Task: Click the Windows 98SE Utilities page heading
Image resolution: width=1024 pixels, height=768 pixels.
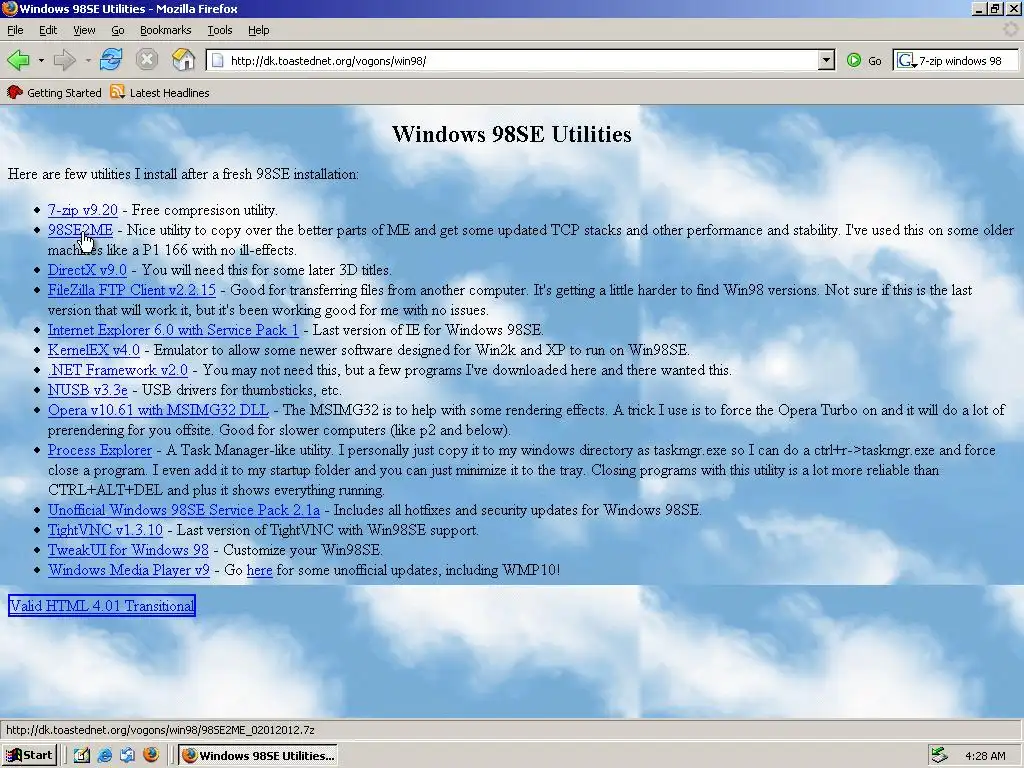Action: [511, 134]
